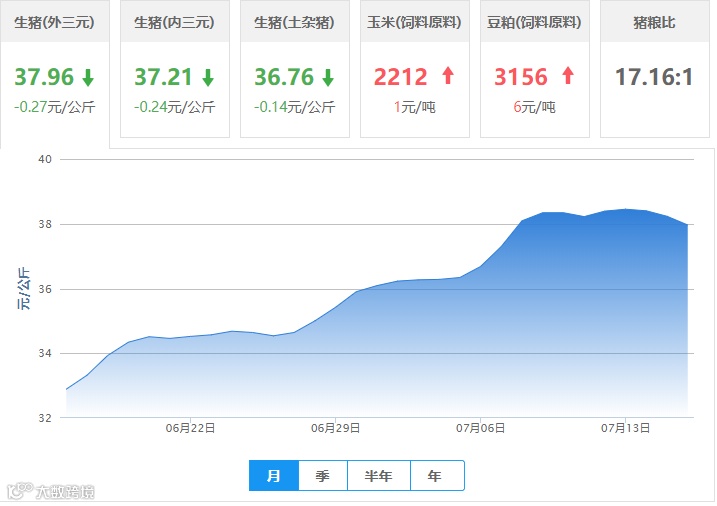Click the 07月06日 x-axis label

coord(481,428)
